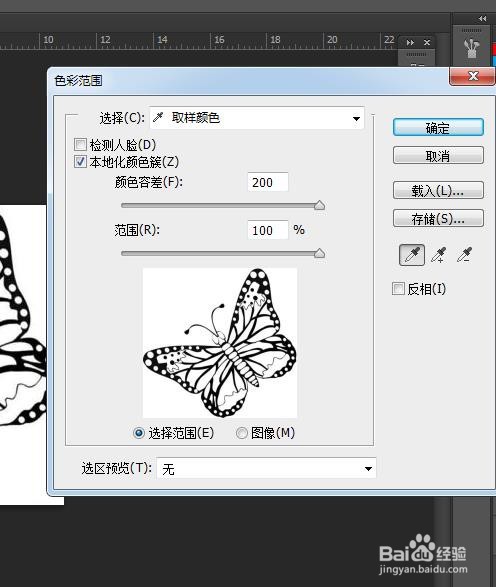Select the 选择范围(E) radio button

139,433
